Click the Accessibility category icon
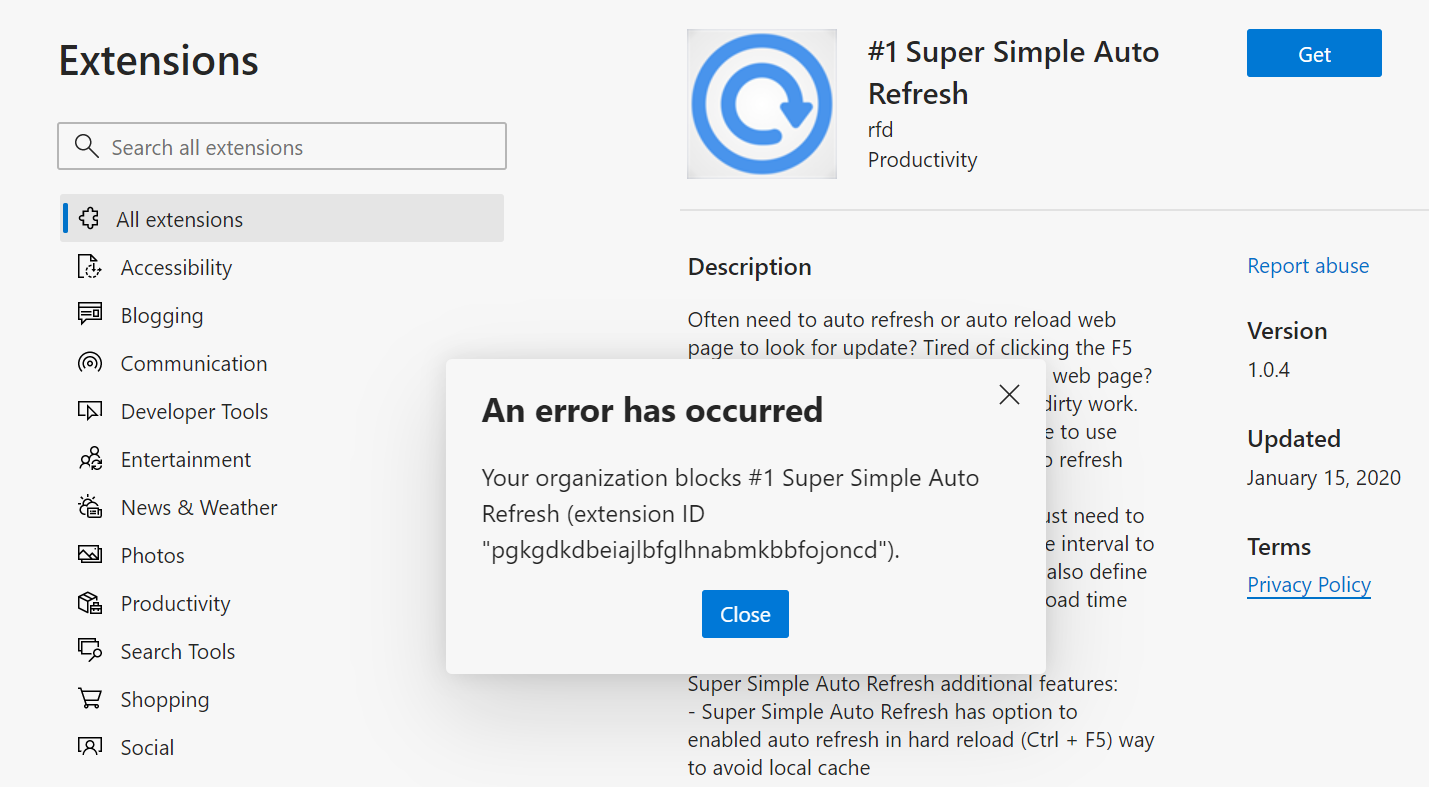 click(90, 267)
